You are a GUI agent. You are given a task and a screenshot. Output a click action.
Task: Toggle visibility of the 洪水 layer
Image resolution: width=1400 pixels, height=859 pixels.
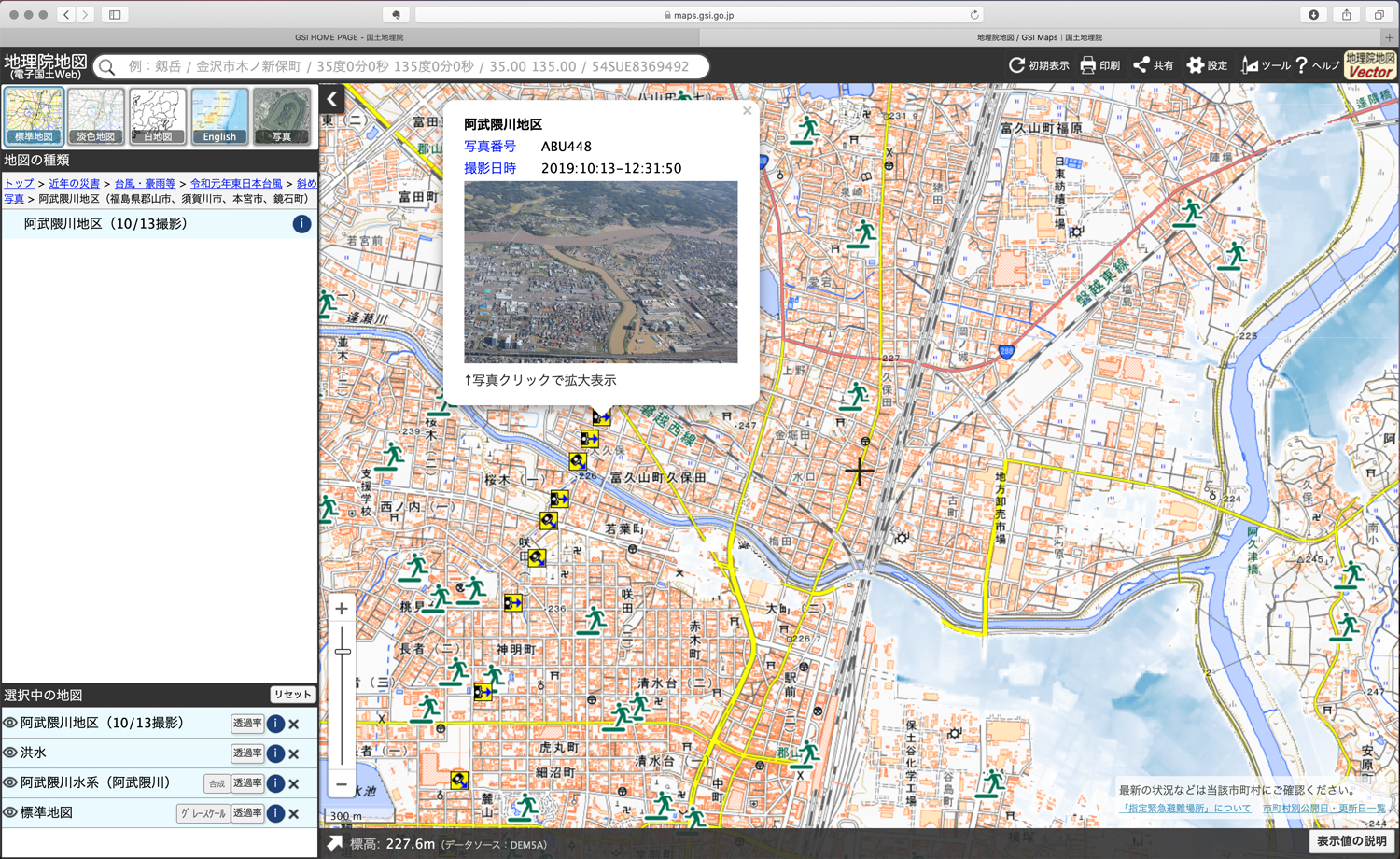(x=10, y=753)
